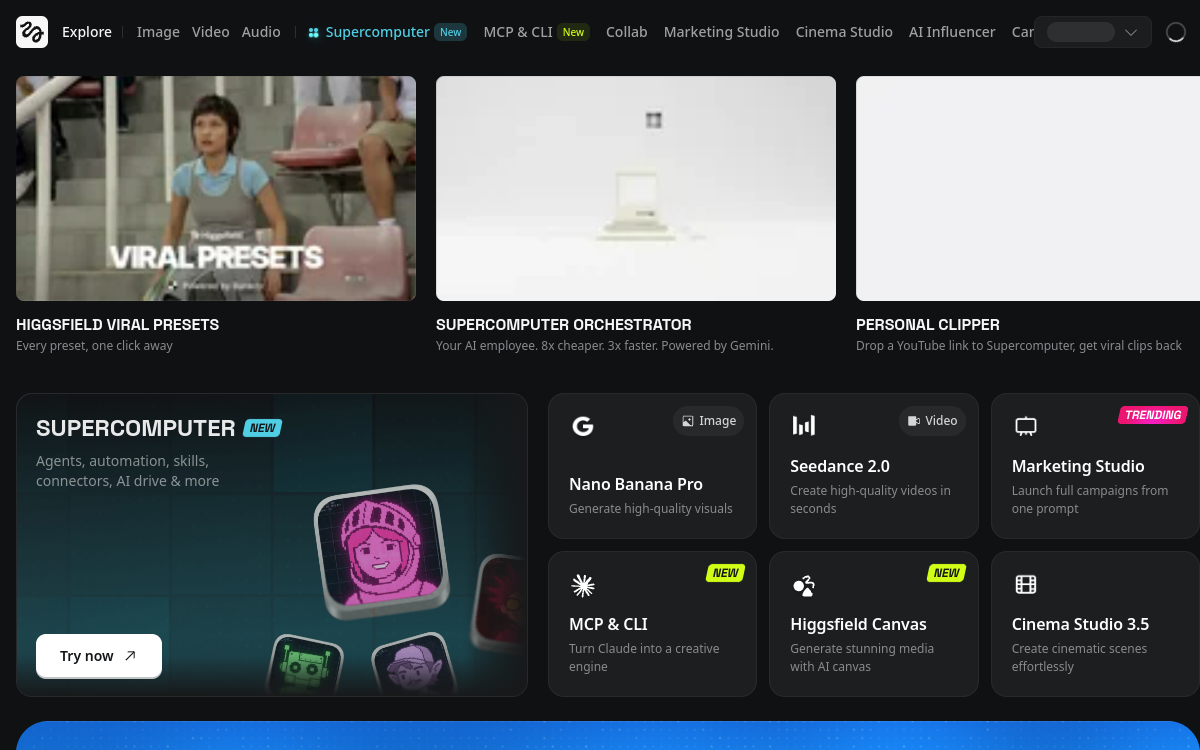Open AI Influencer nav item
This screenshot has width=1200, height=750.
tap(952, 32)
